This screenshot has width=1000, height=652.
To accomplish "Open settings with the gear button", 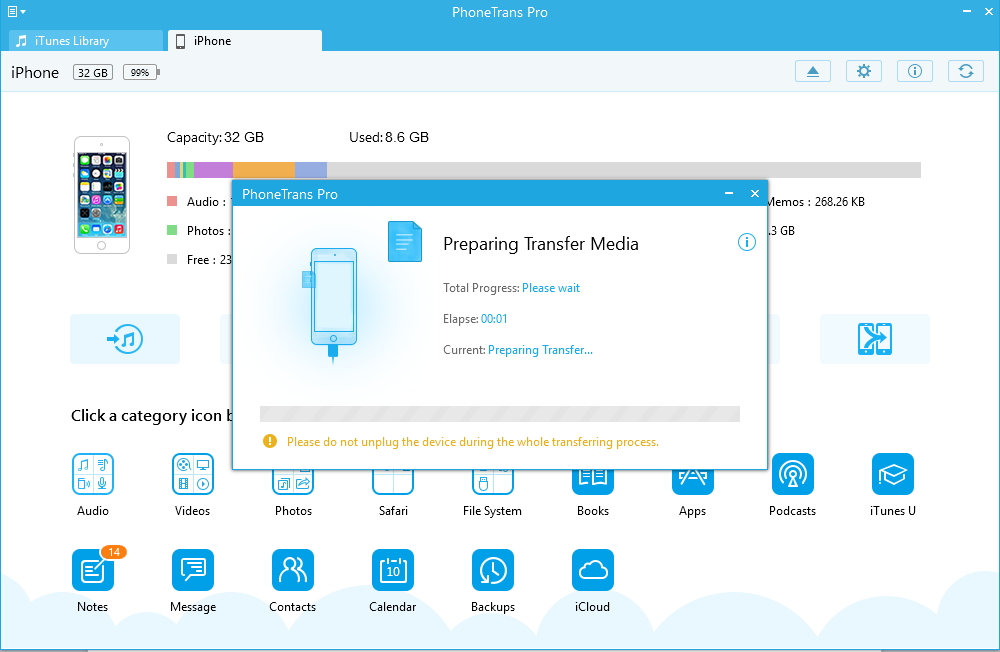I will [864, 71].
